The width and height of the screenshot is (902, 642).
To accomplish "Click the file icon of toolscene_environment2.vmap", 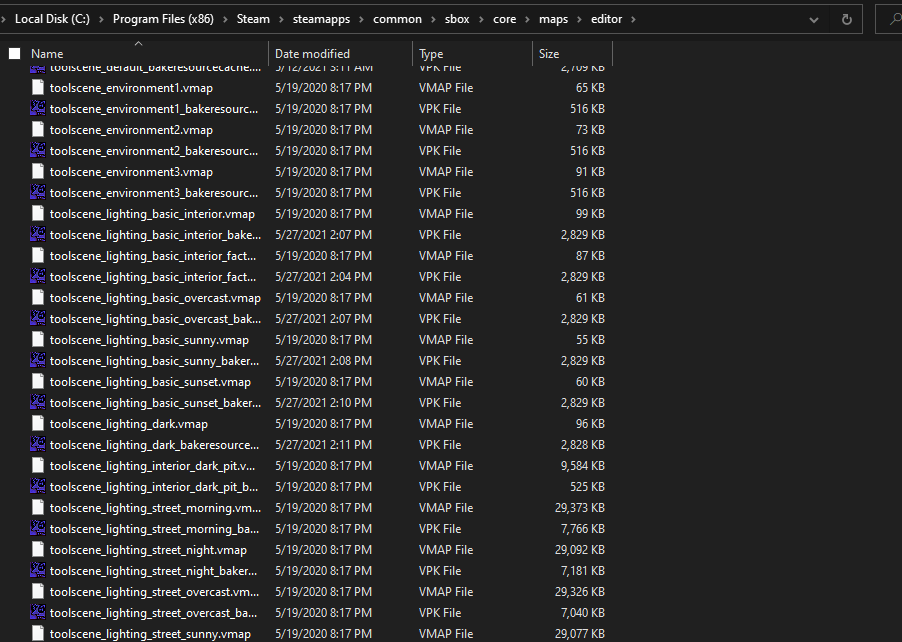I will (x=37, y=129).
